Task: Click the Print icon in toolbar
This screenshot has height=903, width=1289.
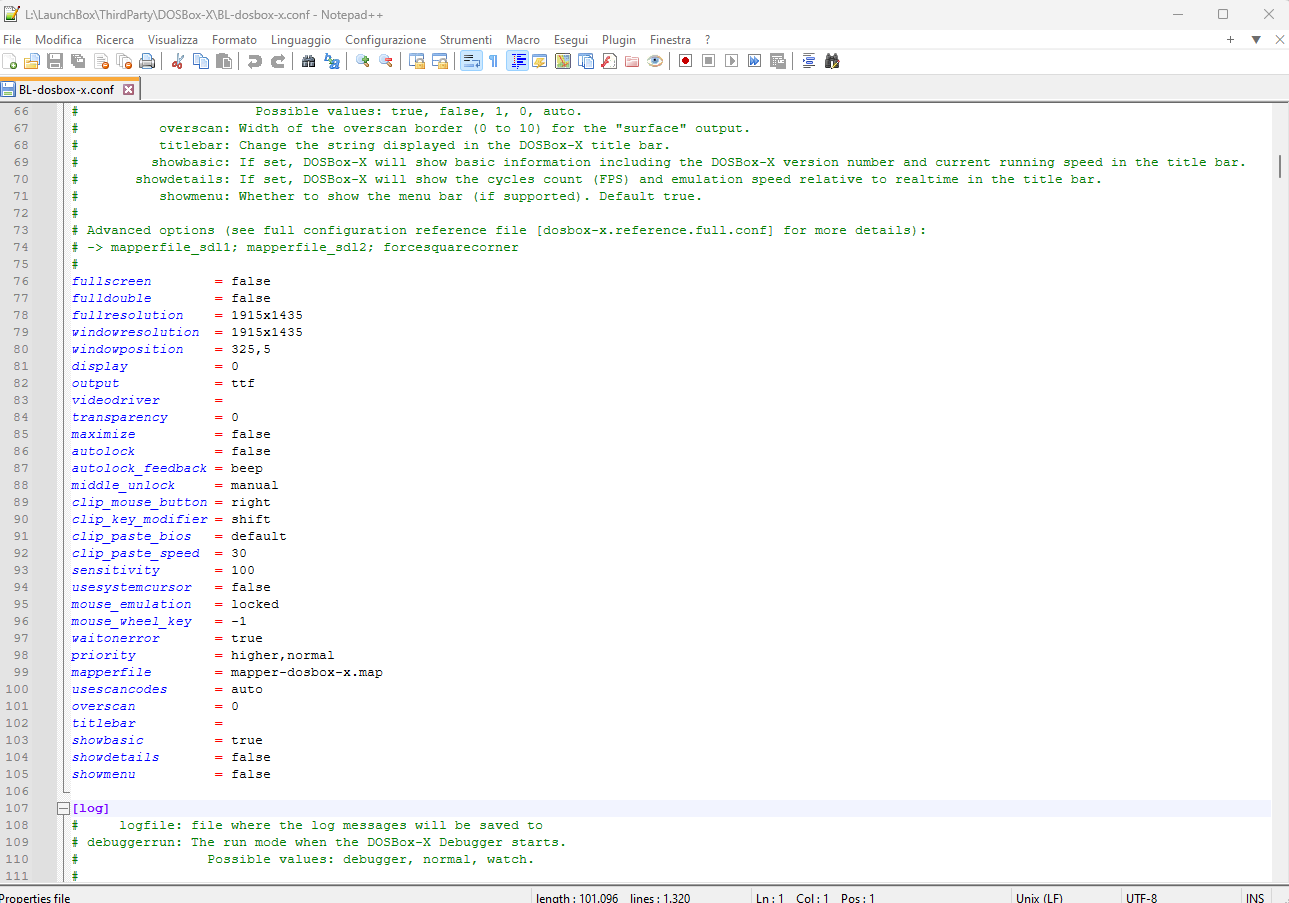Action: (x=147, y=61)
